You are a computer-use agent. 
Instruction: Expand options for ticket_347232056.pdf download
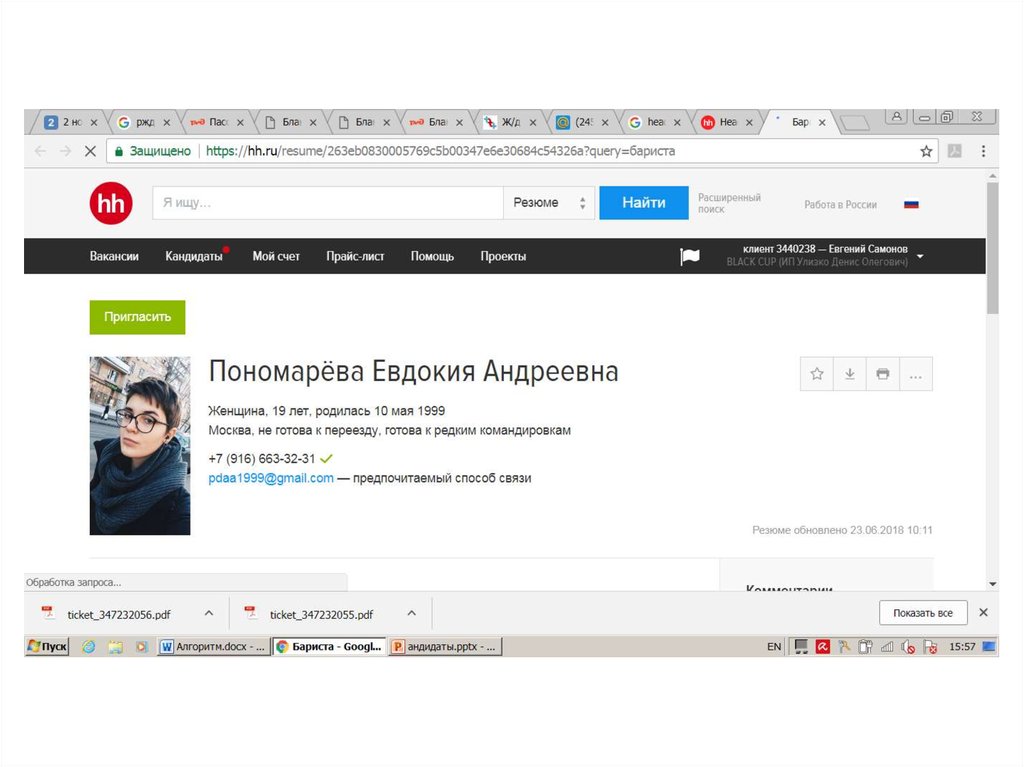click(x=209, y=613)
